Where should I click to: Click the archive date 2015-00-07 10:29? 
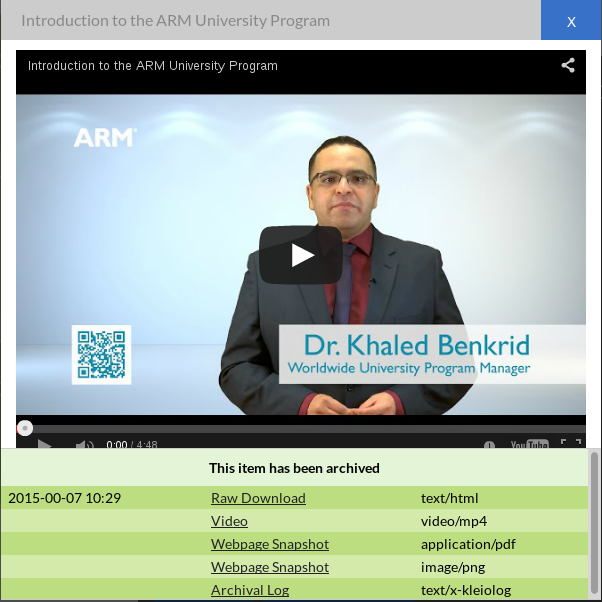click(64, 498)
